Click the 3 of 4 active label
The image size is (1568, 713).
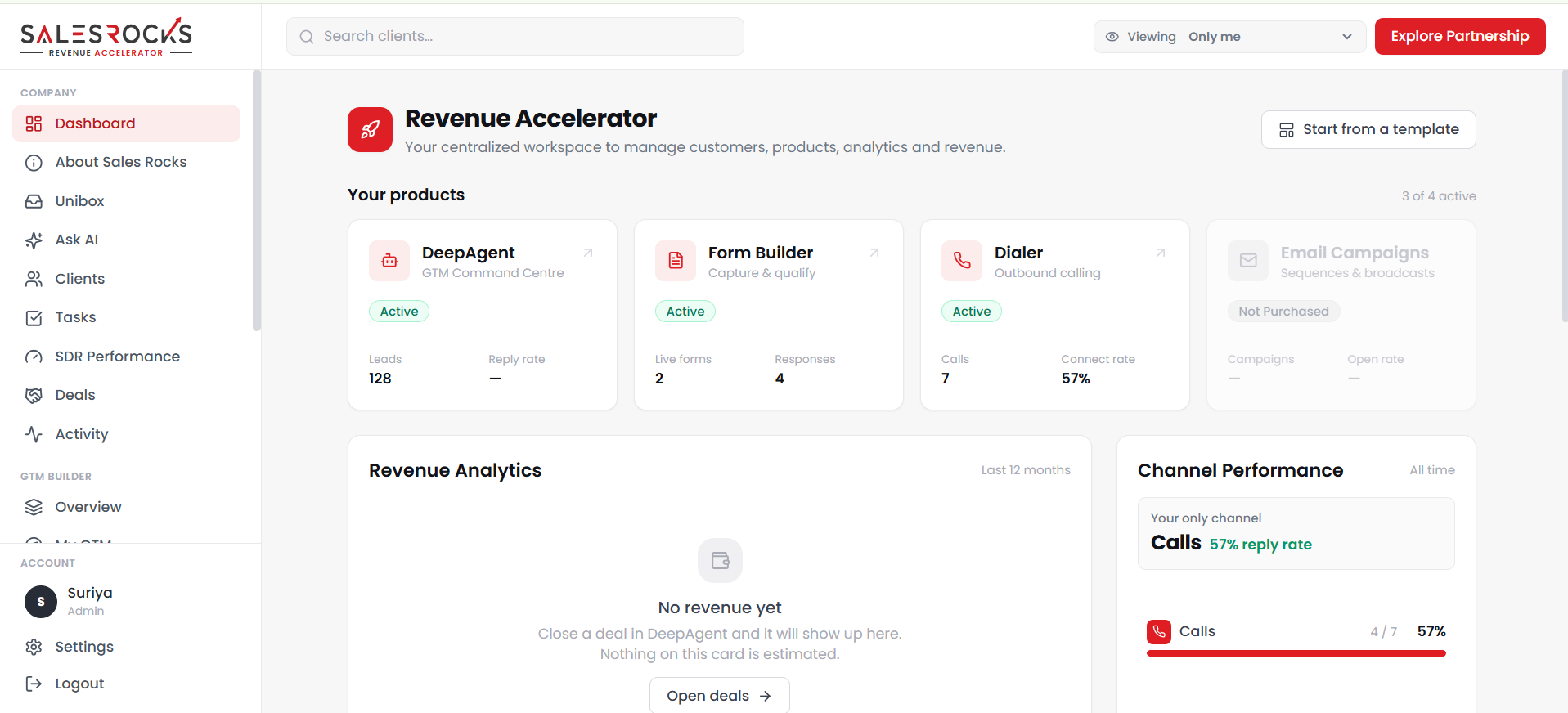pos(1439,196)
